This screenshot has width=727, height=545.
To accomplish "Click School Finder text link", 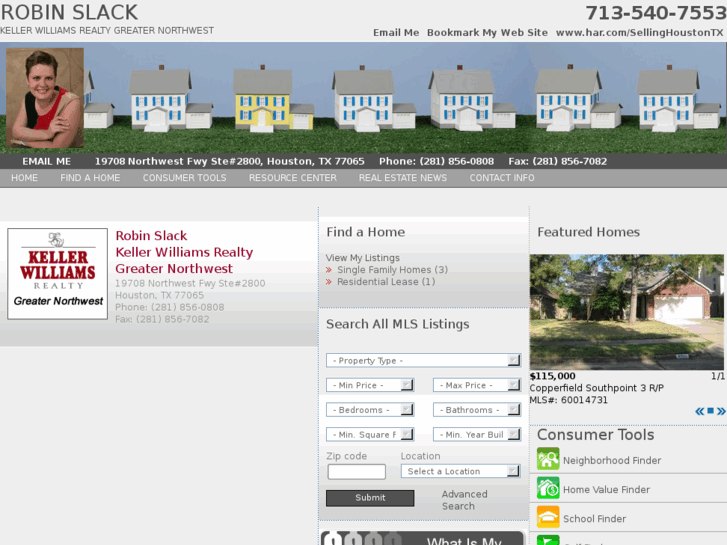I will pos(594,519).
